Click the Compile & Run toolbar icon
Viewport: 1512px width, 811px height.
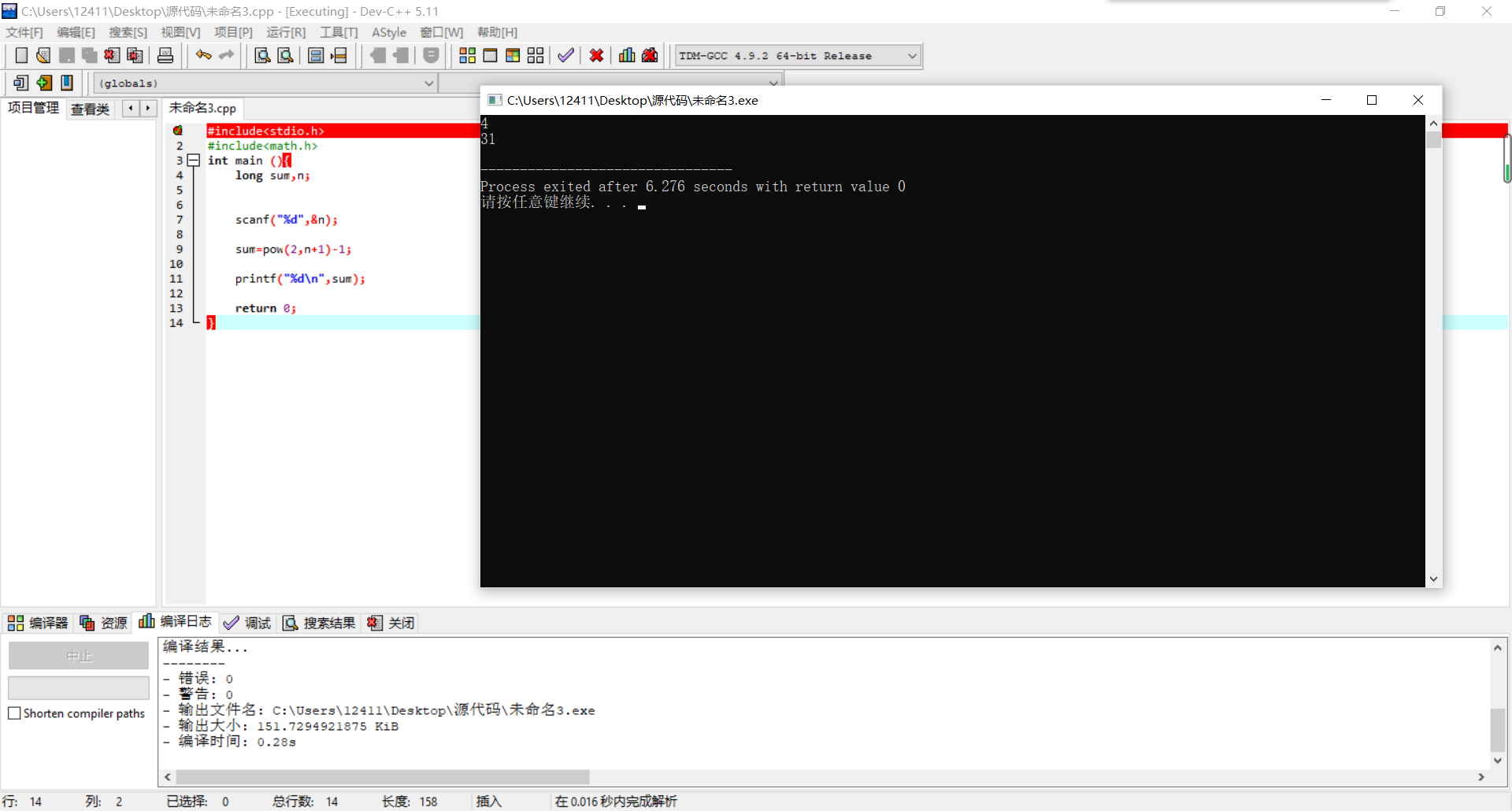(x=513, y=55)
